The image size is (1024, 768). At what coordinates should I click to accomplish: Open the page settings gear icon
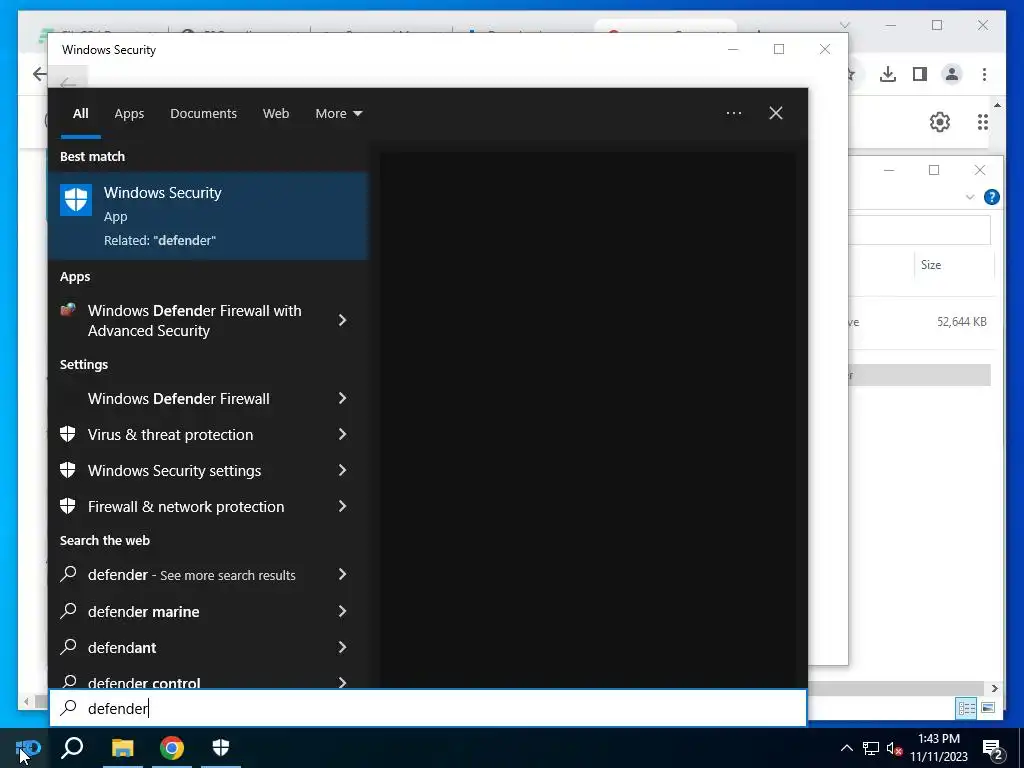[x=940, y=121]
